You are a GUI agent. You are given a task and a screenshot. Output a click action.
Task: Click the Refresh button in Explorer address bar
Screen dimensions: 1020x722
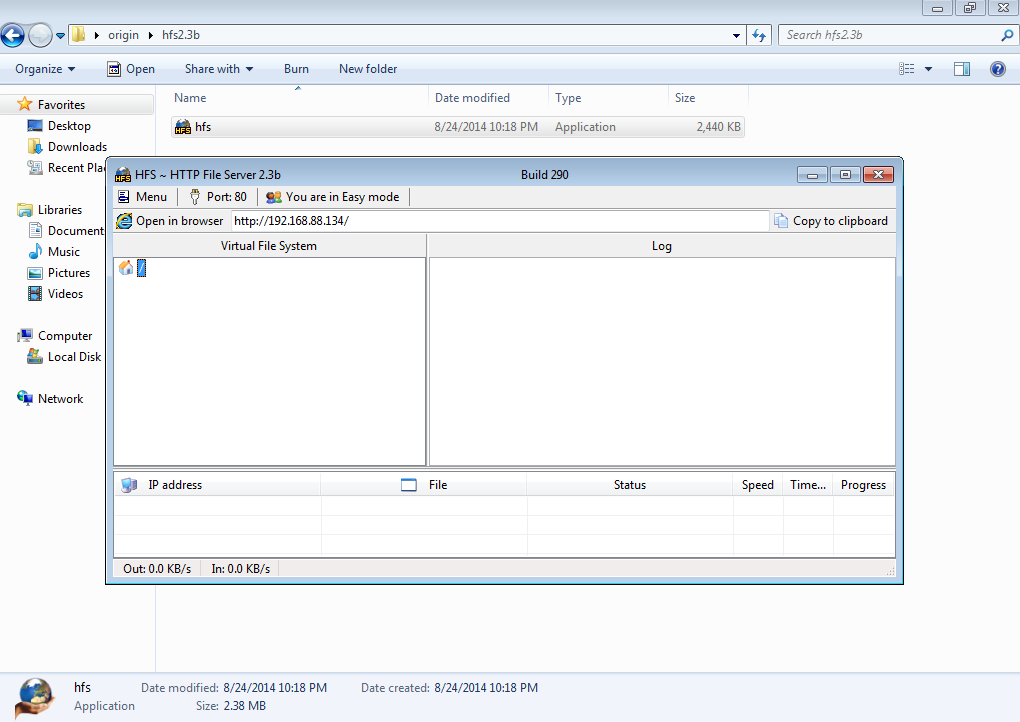(758, 35)
